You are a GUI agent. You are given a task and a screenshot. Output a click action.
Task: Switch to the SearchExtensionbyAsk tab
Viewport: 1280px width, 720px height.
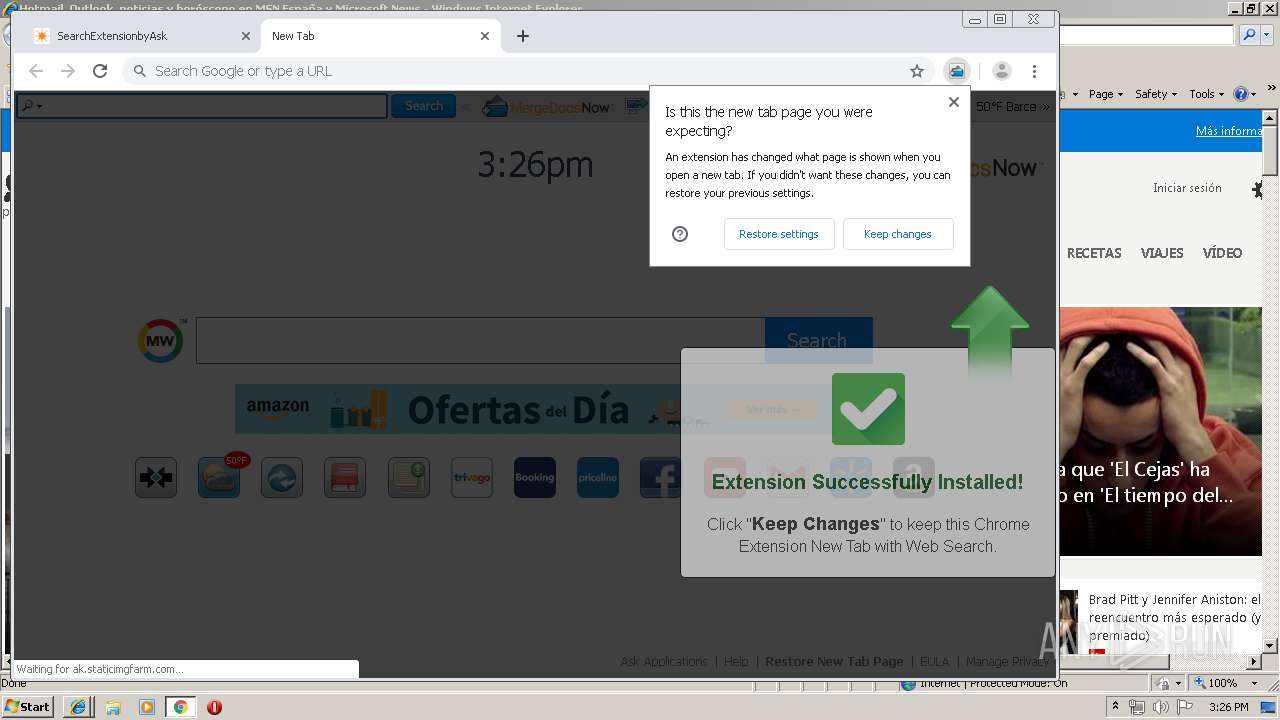tap(140, 36)
